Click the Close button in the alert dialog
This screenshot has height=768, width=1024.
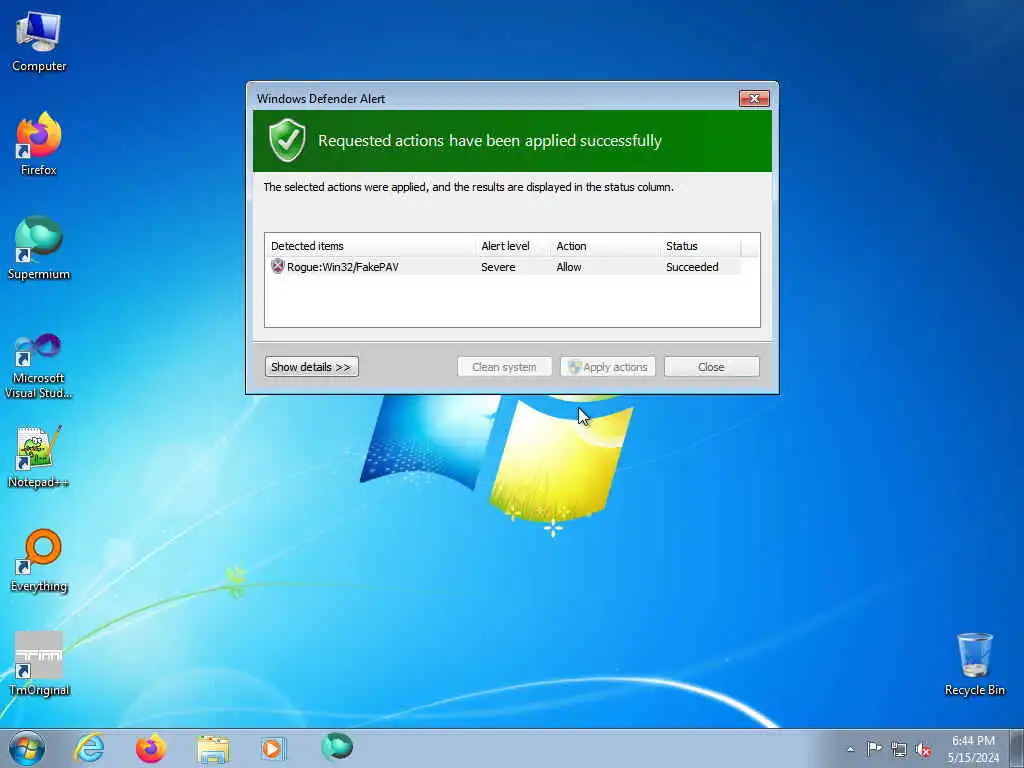(x=711, y=366)
